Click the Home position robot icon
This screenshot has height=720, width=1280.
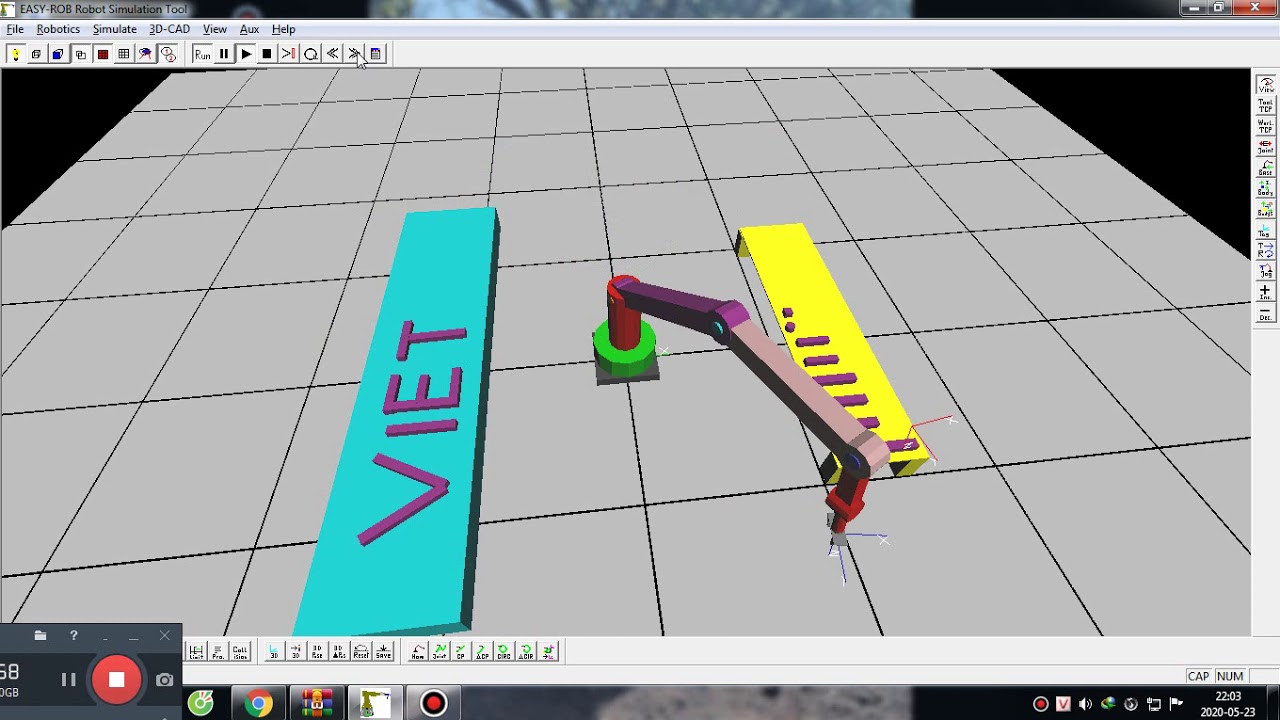(x=418, y=652)
